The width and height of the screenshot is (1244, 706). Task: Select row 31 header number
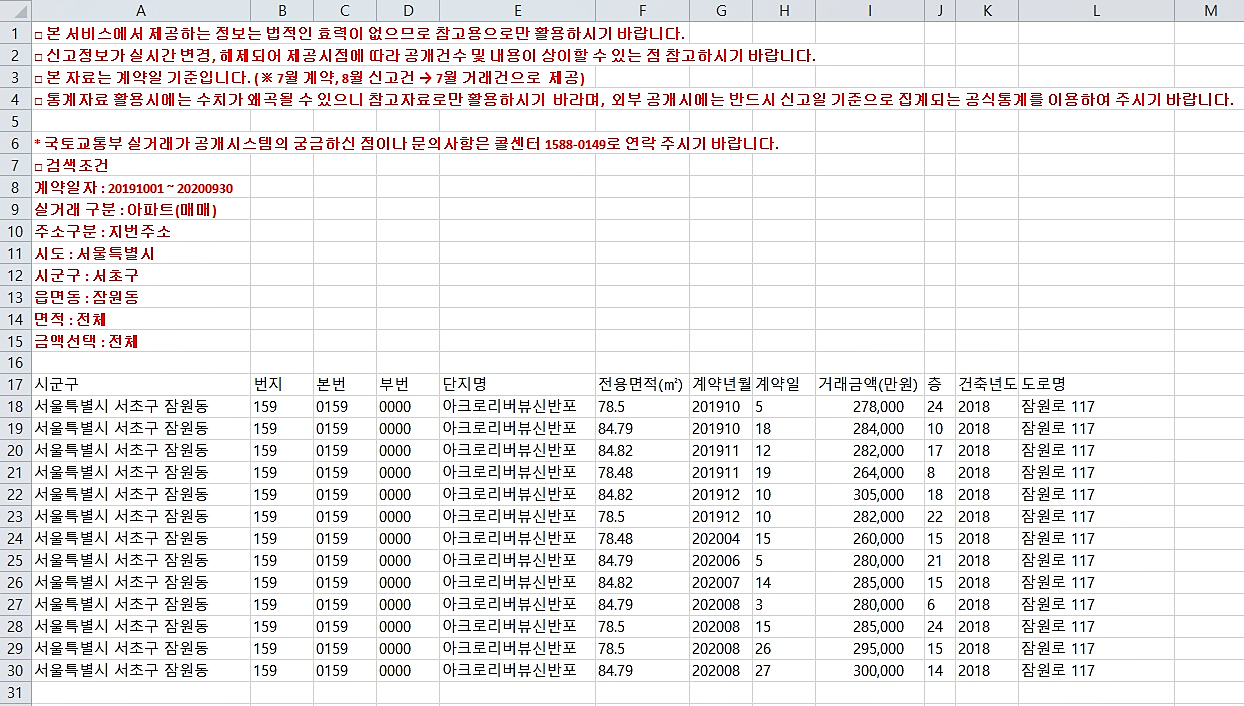(15, 692)
